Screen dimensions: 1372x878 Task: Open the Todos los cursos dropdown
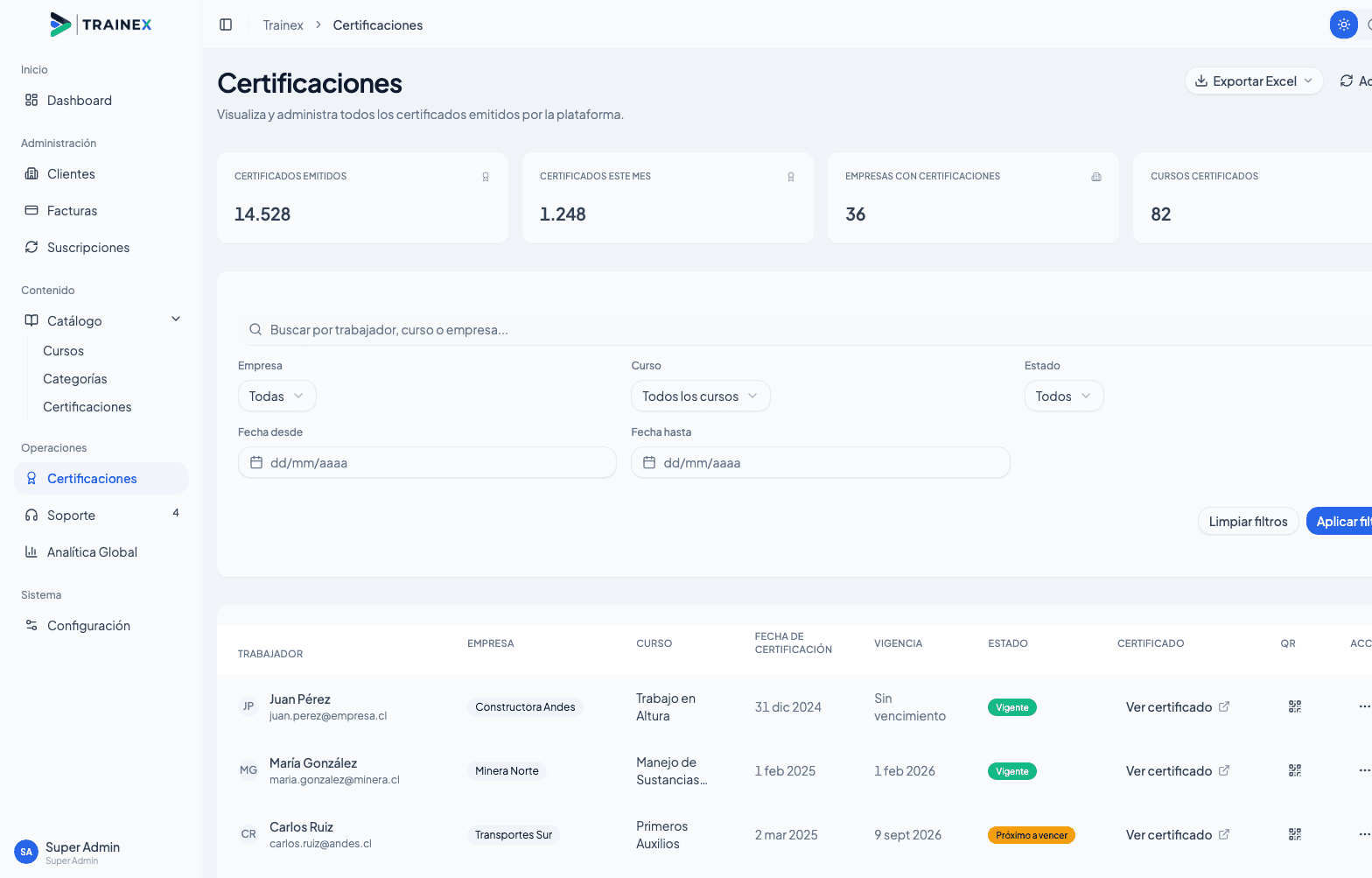(701, 397)
